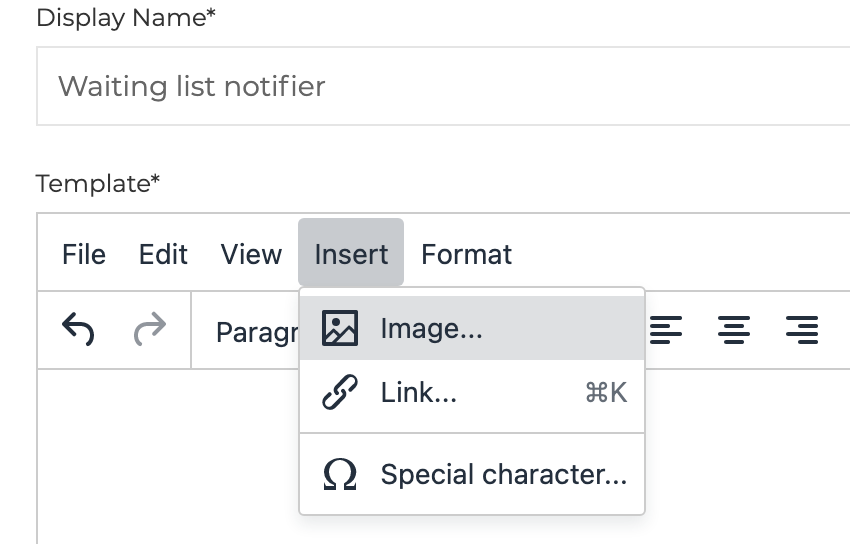Click the Template* field label

(98, 184)
